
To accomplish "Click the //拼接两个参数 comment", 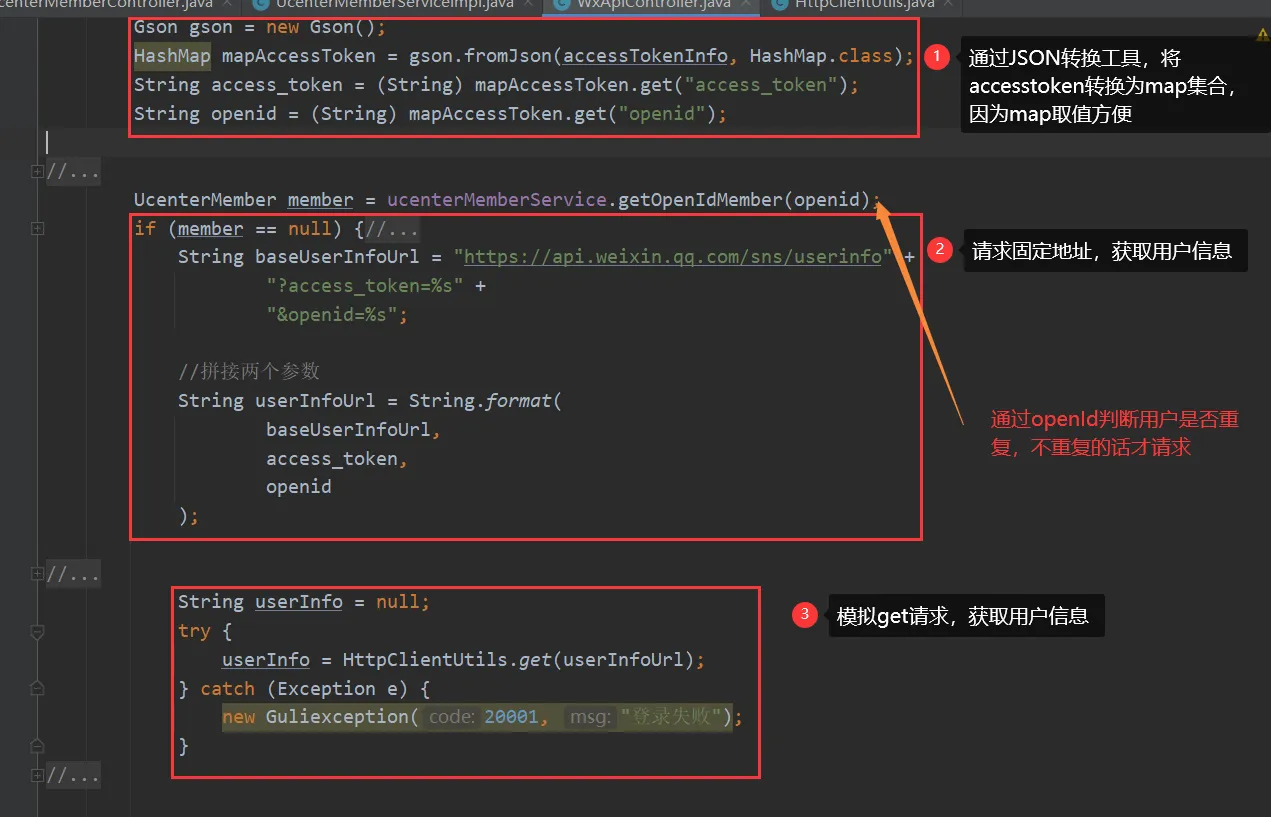I will 249,371.
